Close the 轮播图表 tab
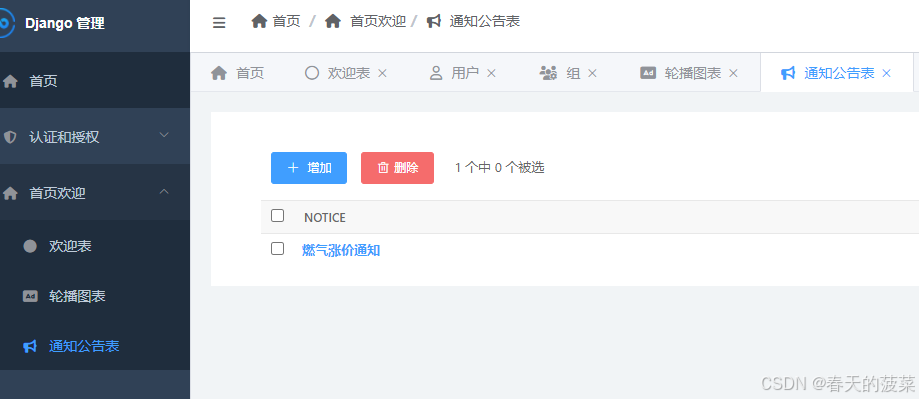Viewport: 919px width, 399px height. [x=733, y=73]
